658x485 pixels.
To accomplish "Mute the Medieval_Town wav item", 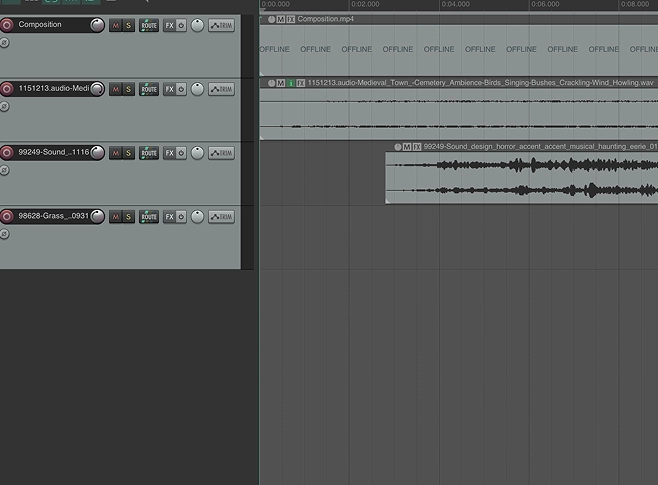I will (281, 83).
